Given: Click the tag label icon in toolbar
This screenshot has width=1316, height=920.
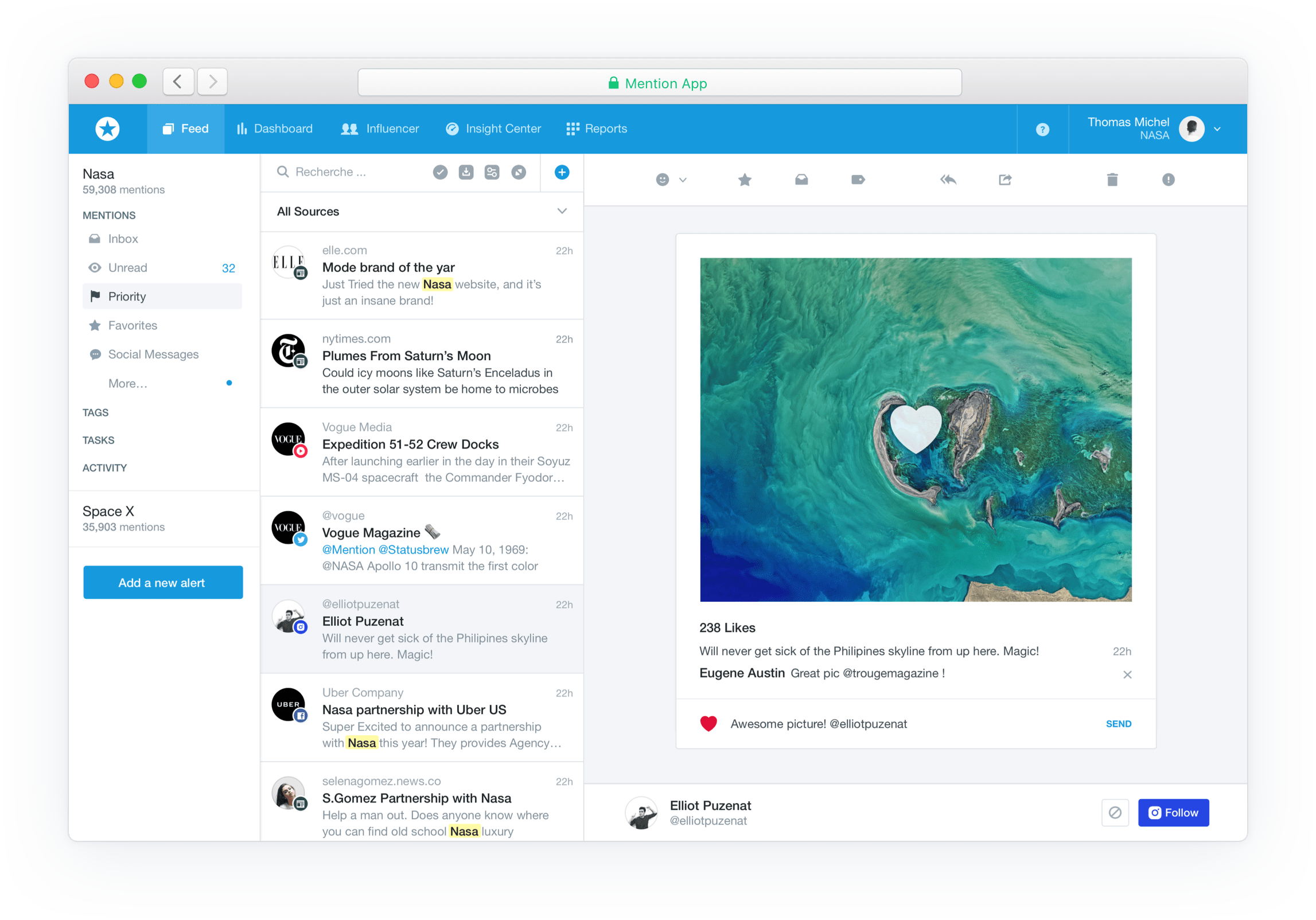Looking at the screenshot, I should pyautogui.click(x=858, y=180).
